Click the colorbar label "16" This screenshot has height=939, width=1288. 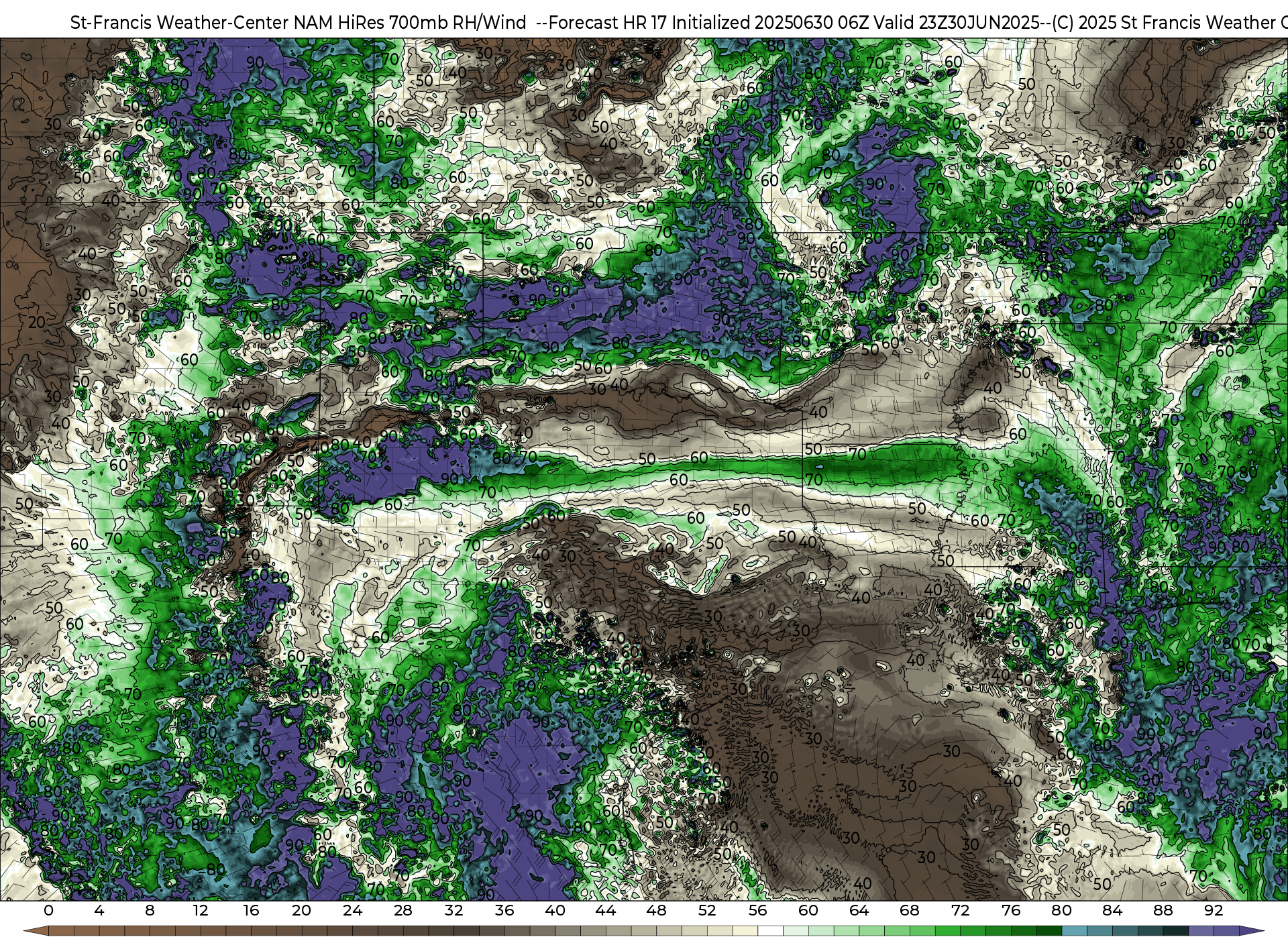(x=251, y=910)
